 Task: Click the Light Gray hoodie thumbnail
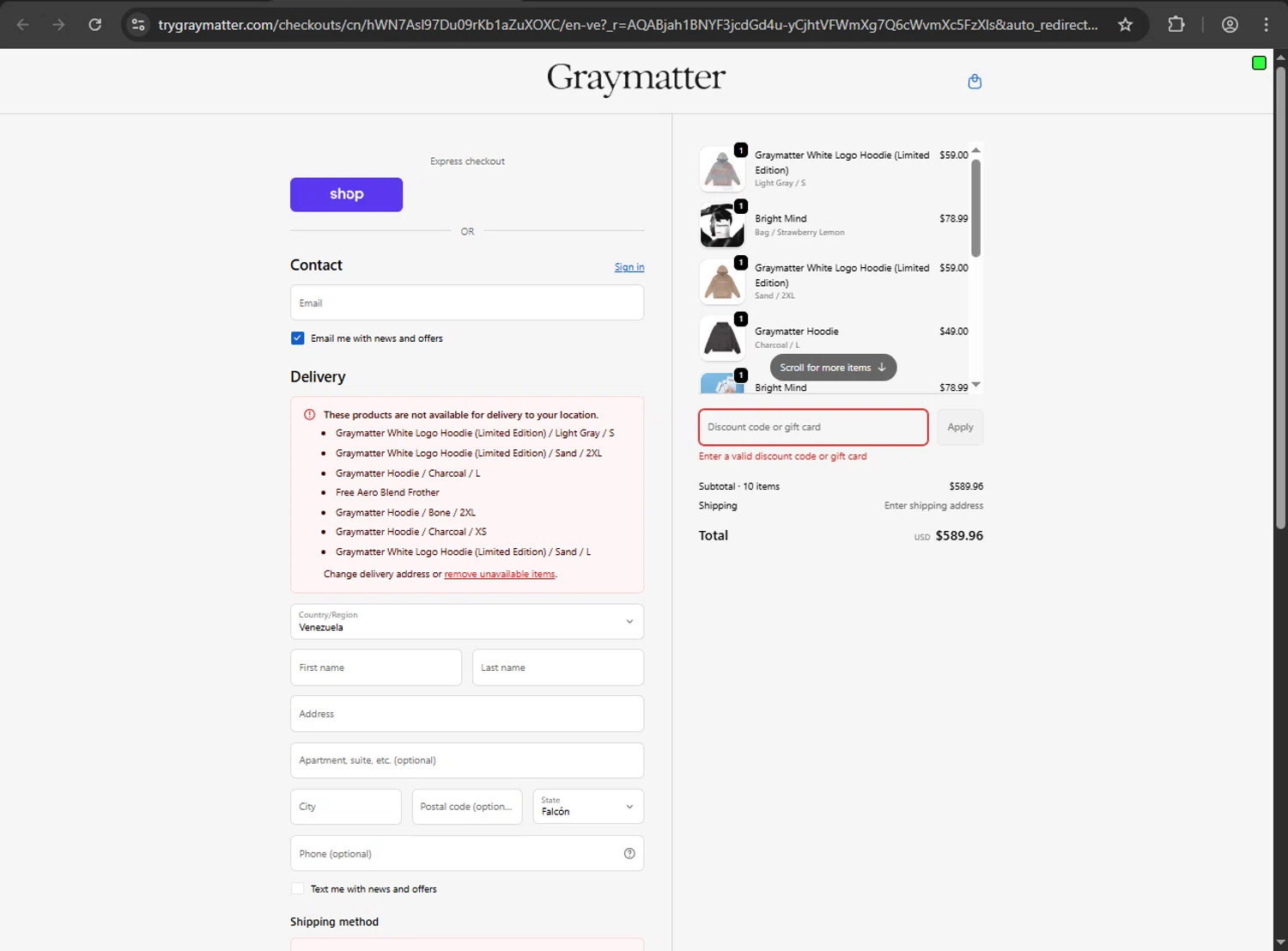[722, 168]
